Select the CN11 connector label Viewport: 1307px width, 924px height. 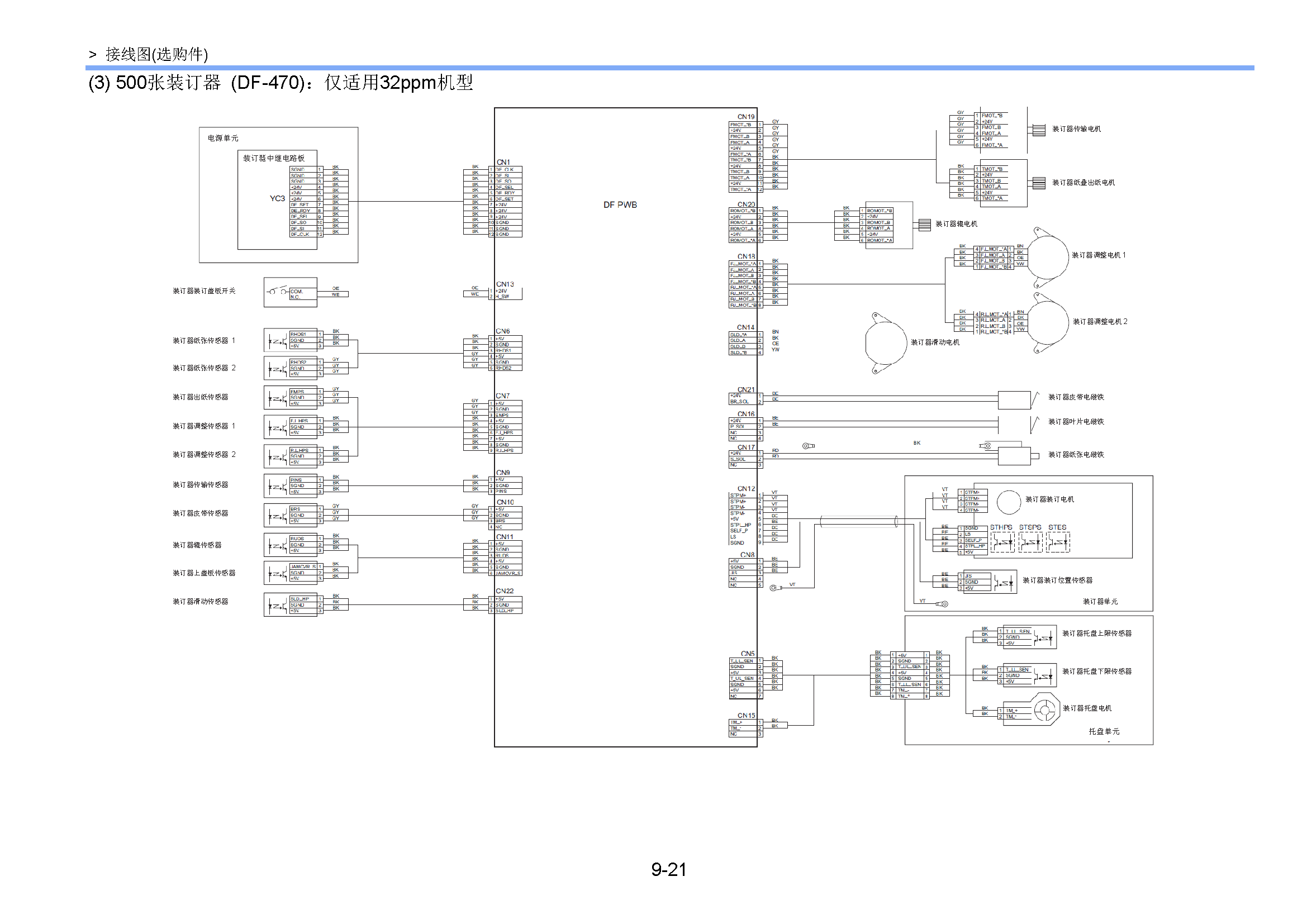[505, 536]
